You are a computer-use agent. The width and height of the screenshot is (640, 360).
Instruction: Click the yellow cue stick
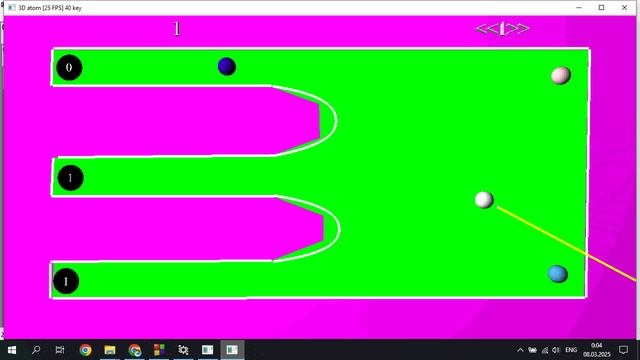click(x=566, y=244)
